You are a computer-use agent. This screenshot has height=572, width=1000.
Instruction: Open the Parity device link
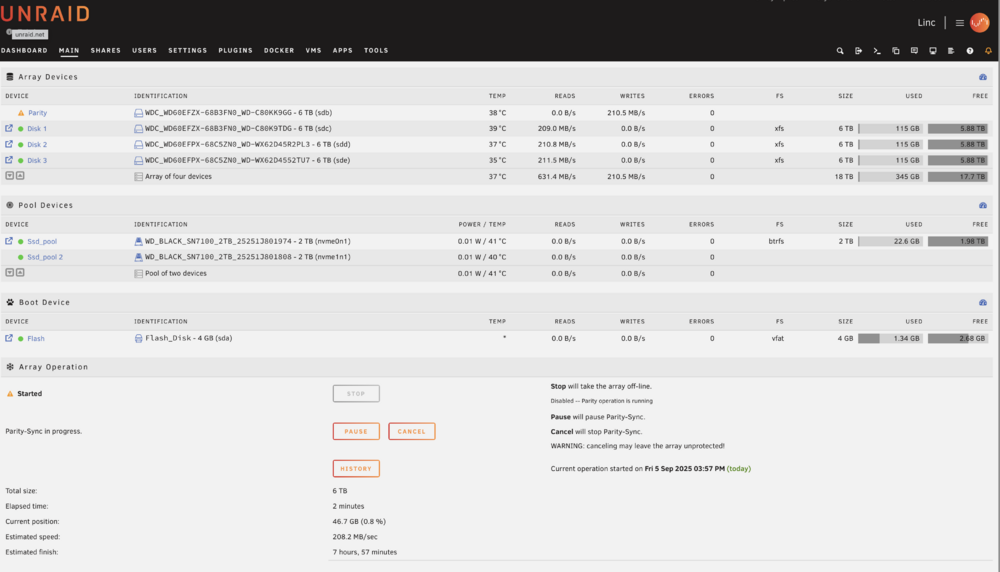pos(38,113)
